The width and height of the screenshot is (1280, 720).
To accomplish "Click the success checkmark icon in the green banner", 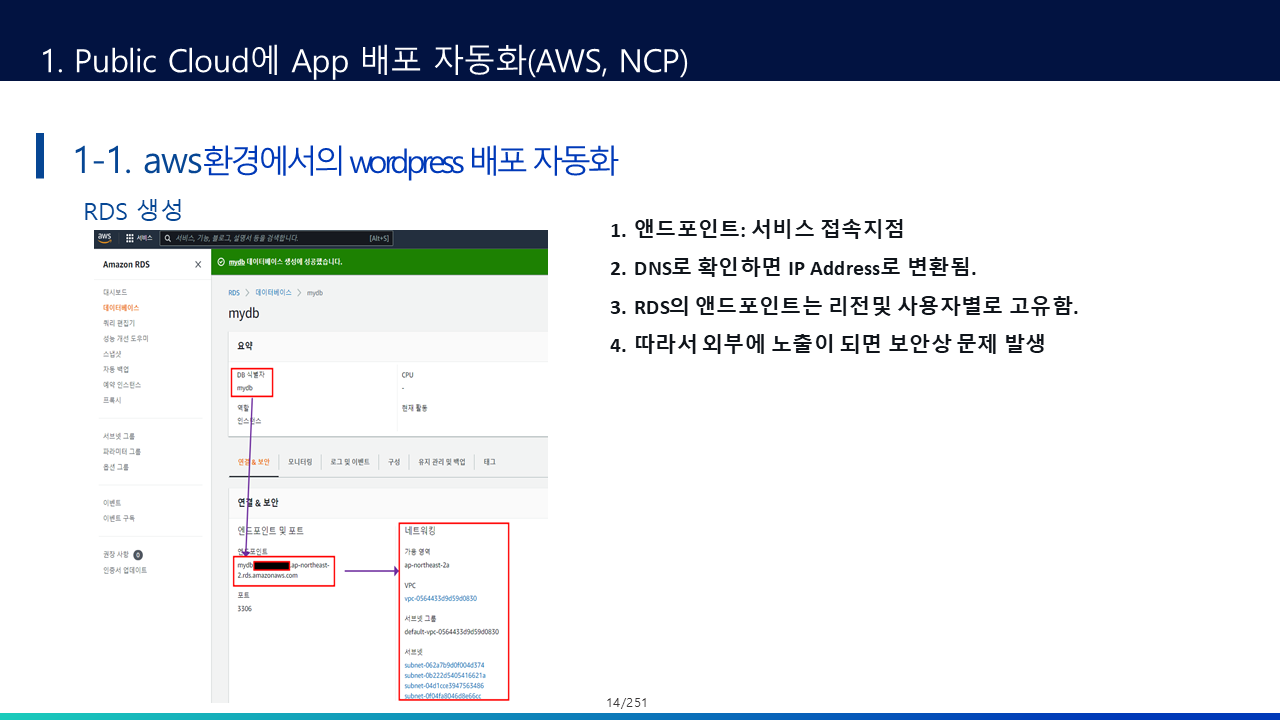I will 221,261.
